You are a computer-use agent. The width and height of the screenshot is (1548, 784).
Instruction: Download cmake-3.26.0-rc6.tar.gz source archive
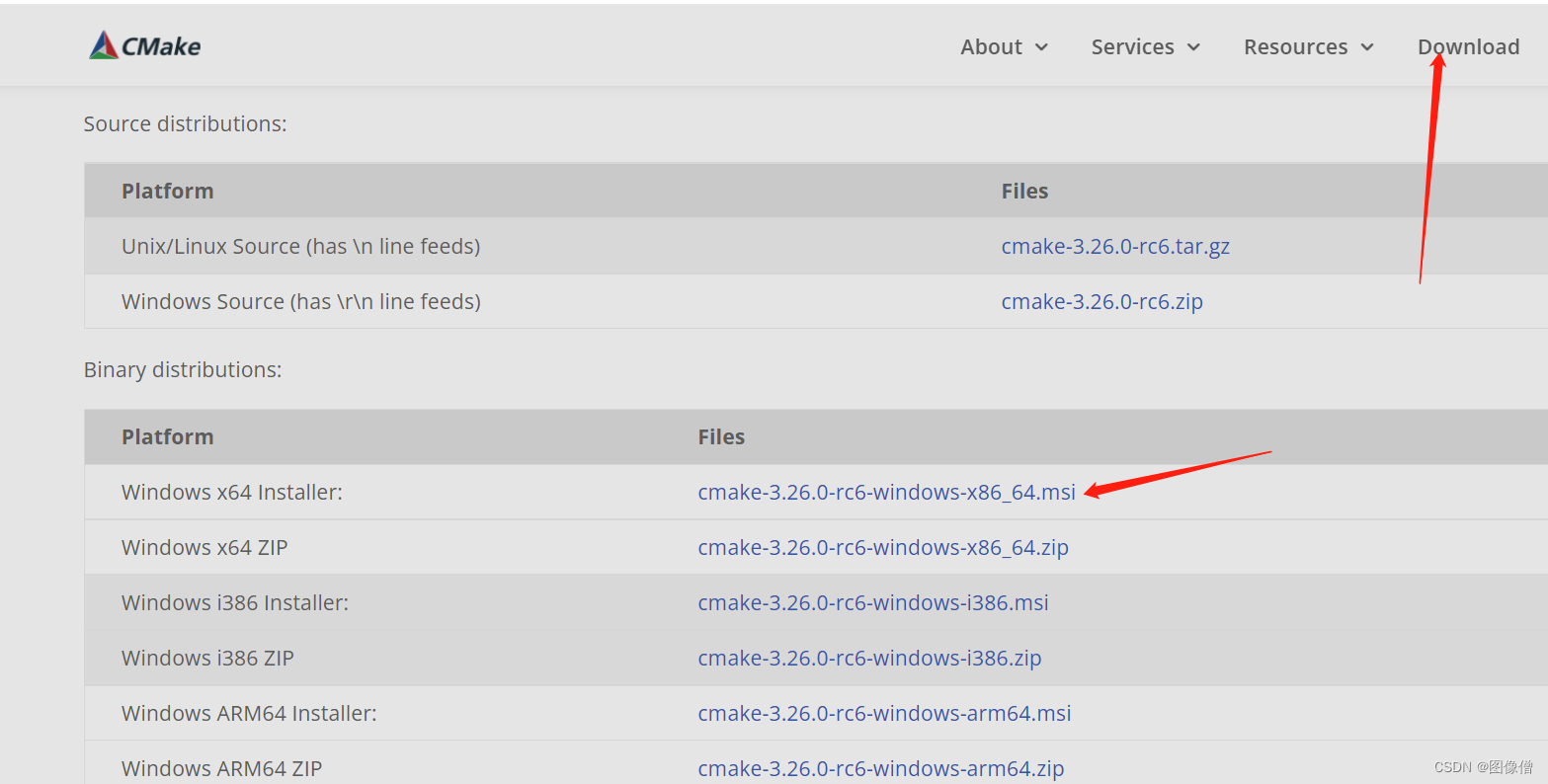pyautogui.click(x=1115, y=246)
